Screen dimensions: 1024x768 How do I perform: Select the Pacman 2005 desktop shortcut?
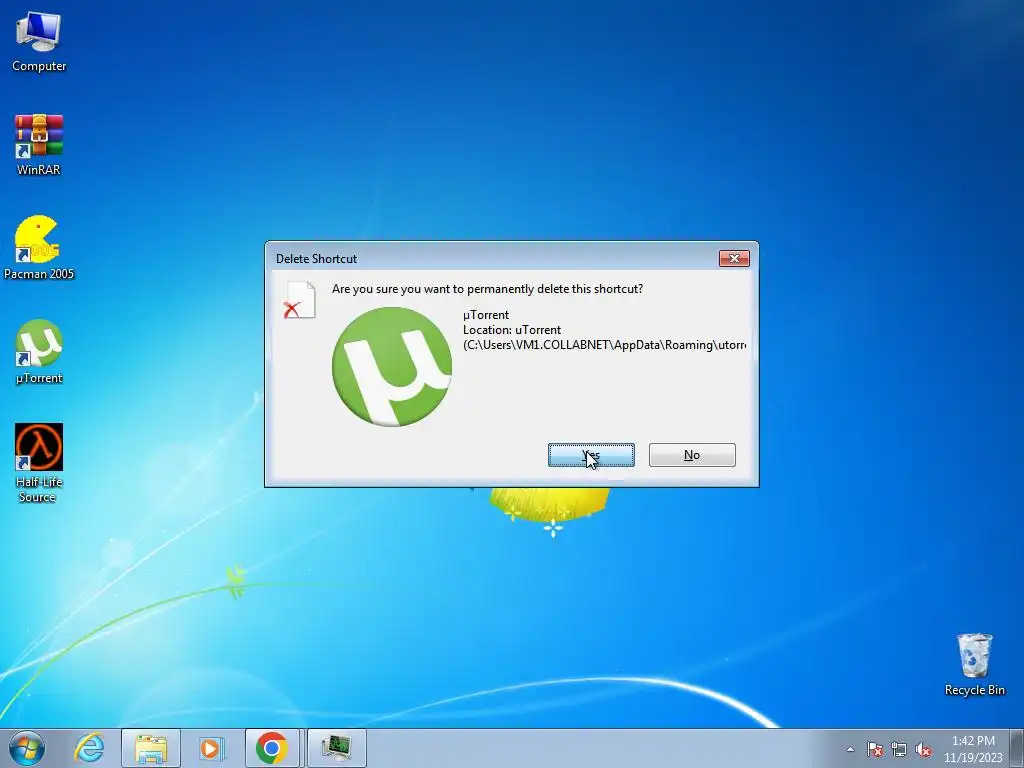pos(39,248)
